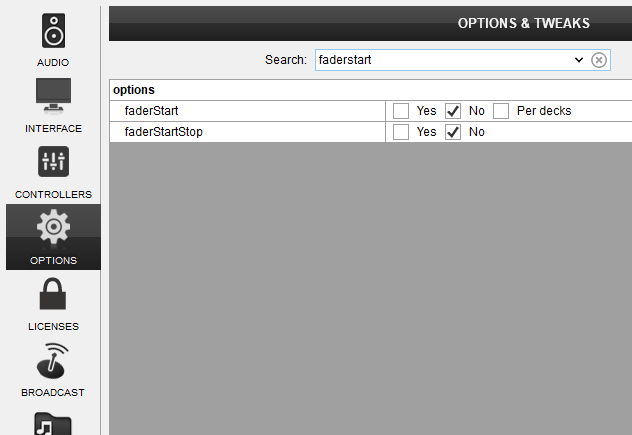632x435 pixels.
Task: Open the Audio settings speaker icon
Action: [x=53, y=31]
